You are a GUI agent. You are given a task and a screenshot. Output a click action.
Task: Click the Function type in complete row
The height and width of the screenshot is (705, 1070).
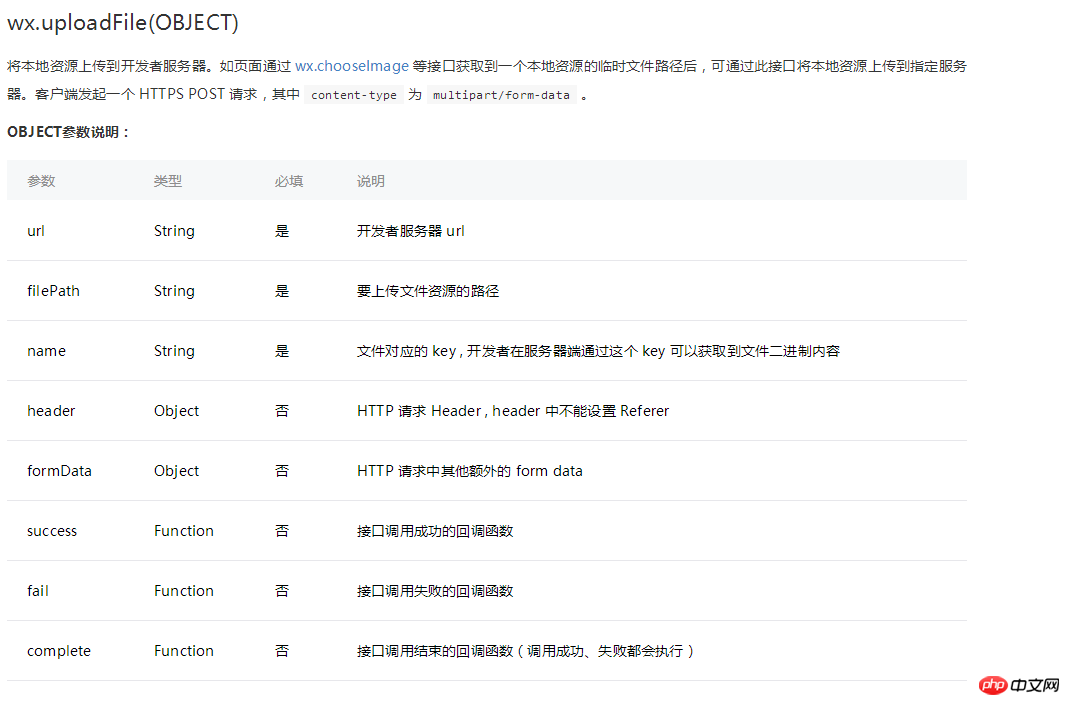pos(184,651)
